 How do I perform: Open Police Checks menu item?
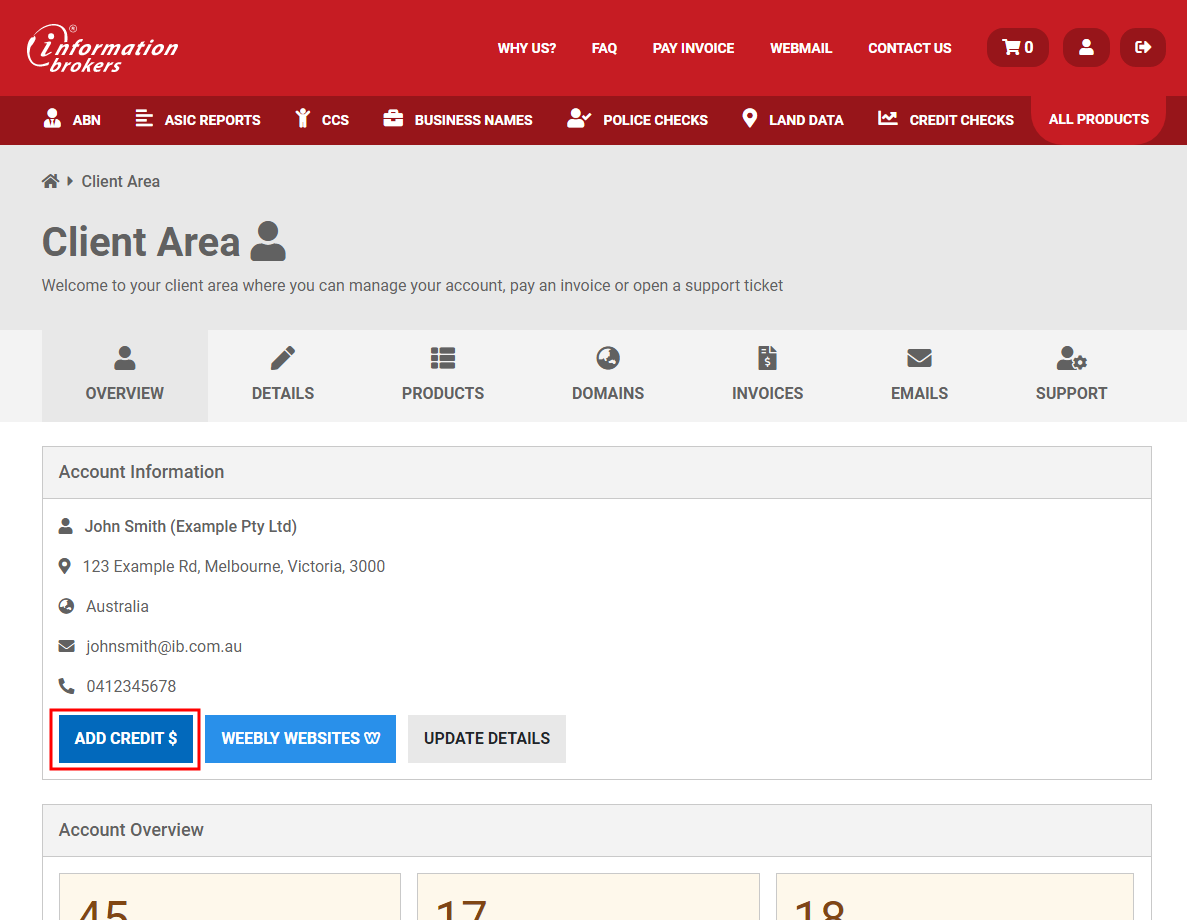pyautogui.click(x=637, y=120)
